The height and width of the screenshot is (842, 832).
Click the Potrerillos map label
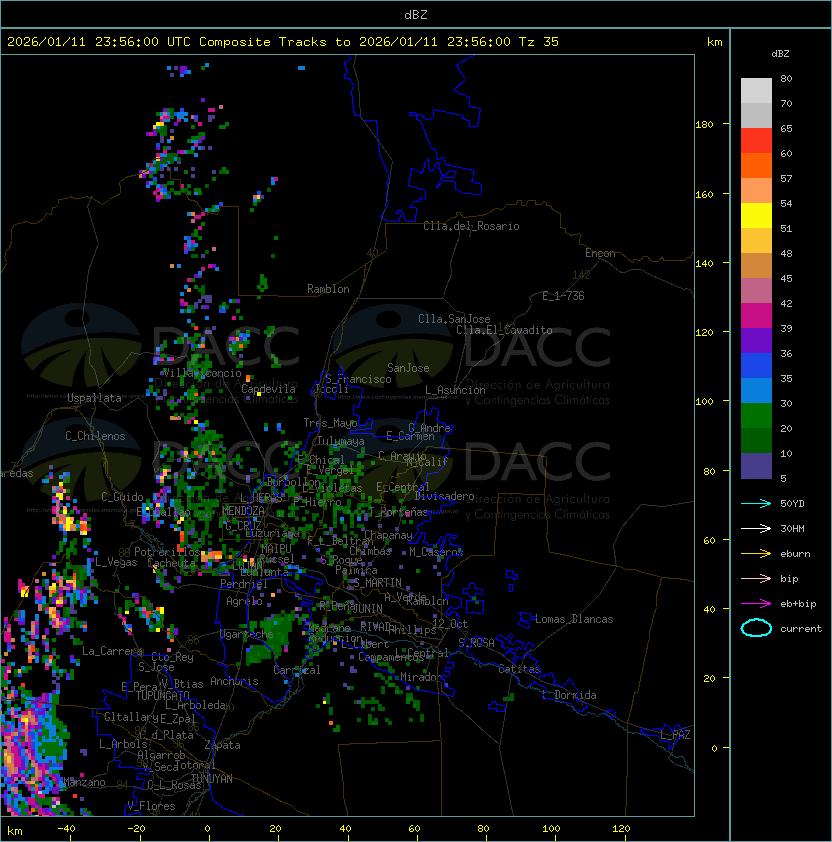pos(167,552)
